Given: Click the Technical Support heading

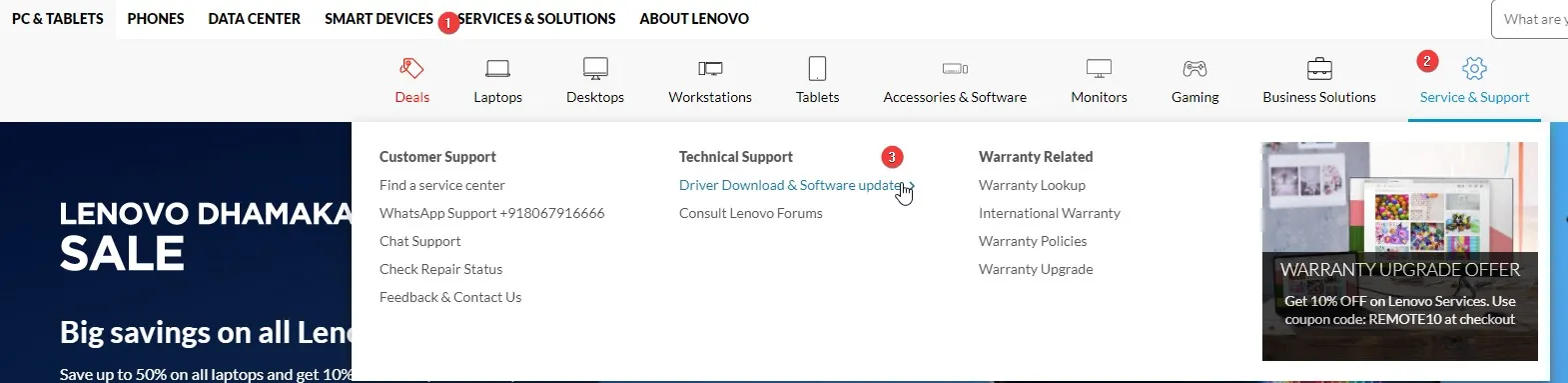Looking at the screenshot, I should (736, 157).
